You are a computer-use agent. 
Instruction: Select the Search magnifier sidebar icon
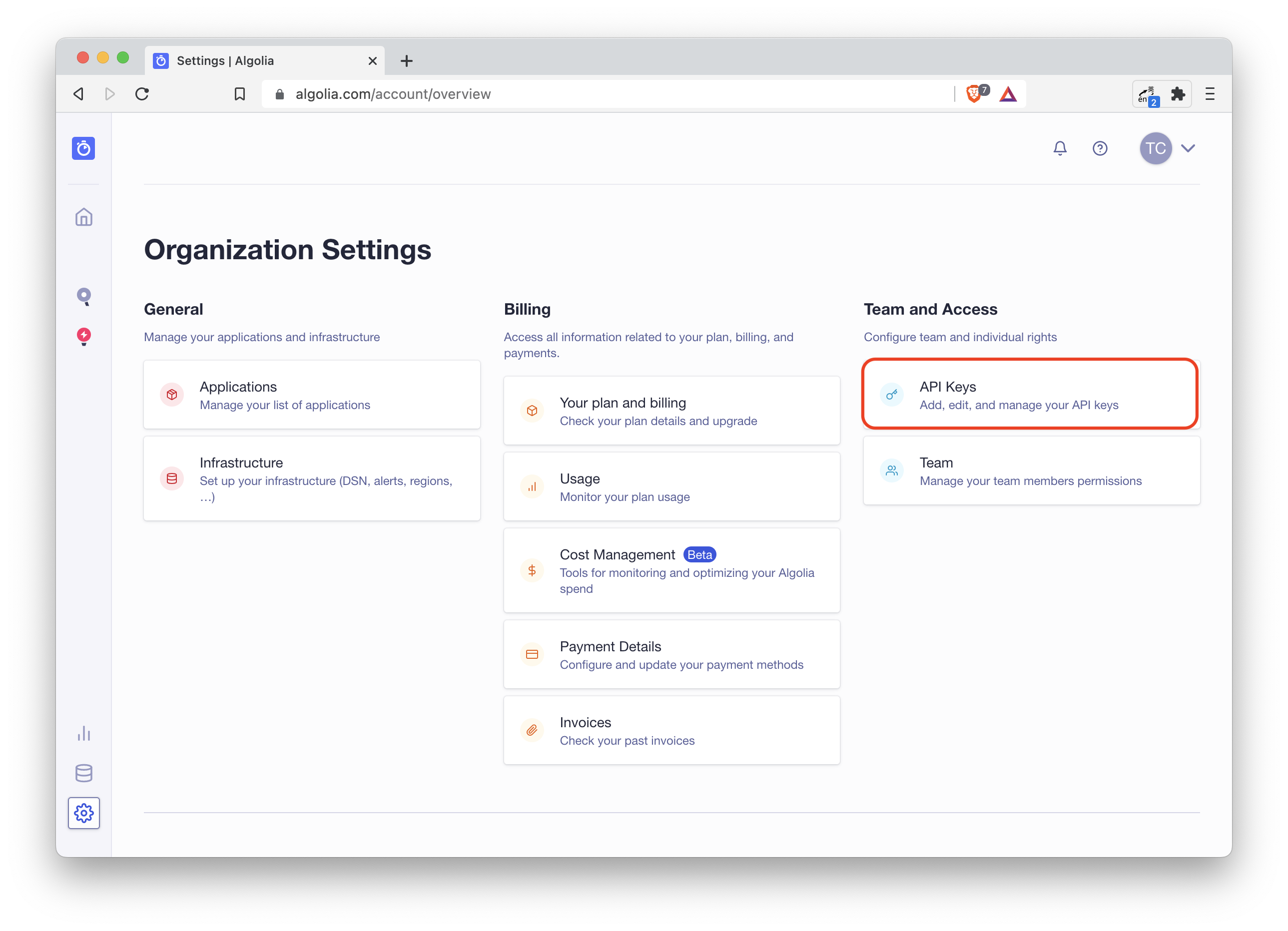83,296
